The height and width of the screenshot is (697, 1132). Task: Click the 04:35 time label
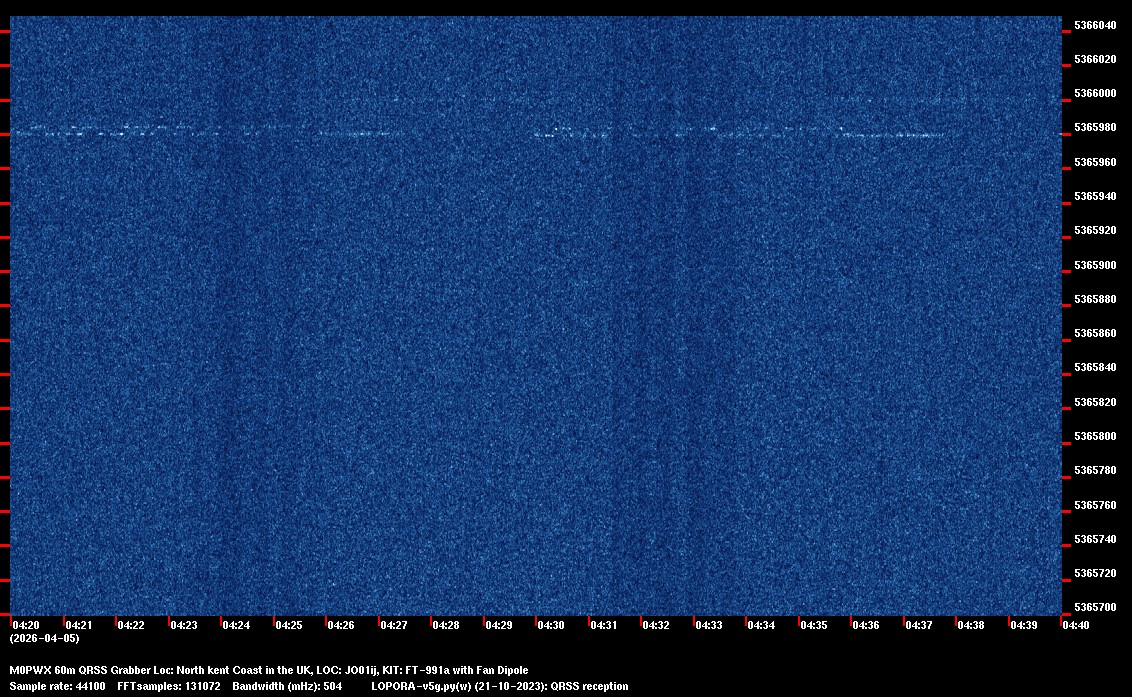click(814, 625)
